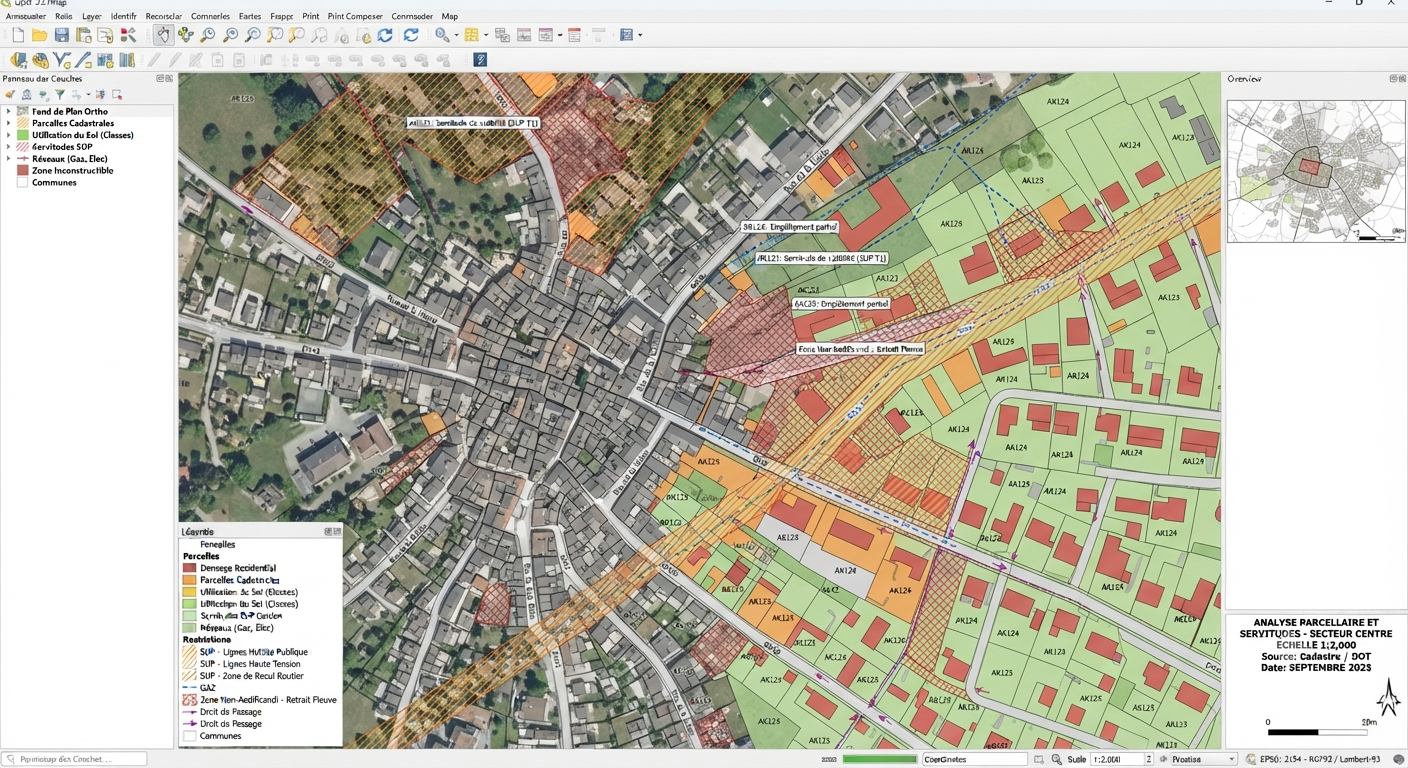Image resolution: width=1408 pixels, height=768 pixels.
Task: Open the Fartes menu
Action: pos(250,16)
